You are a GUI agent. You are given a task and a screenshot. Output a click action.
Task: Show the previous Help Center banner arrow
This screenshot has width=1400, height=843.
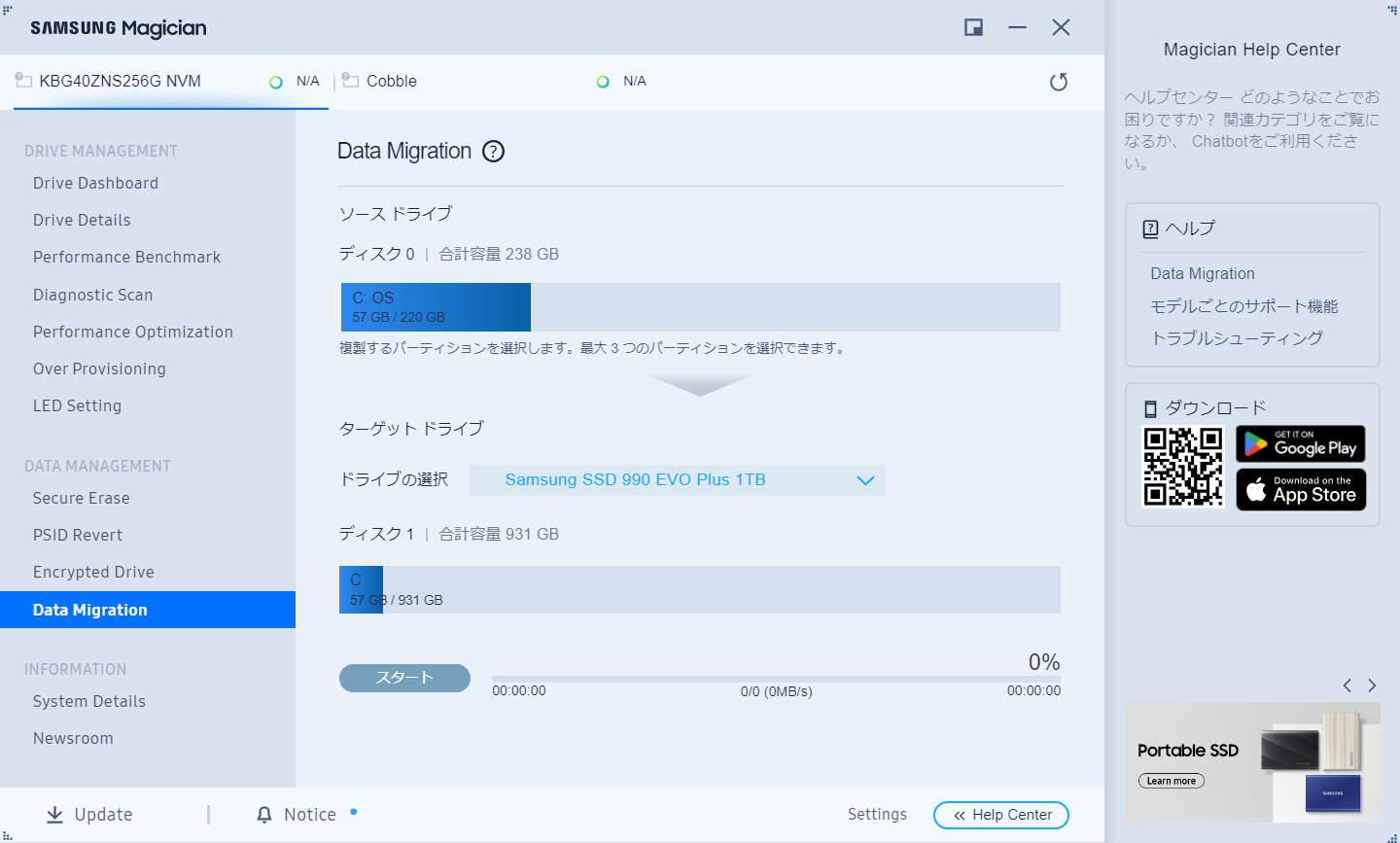point(1347,685)
